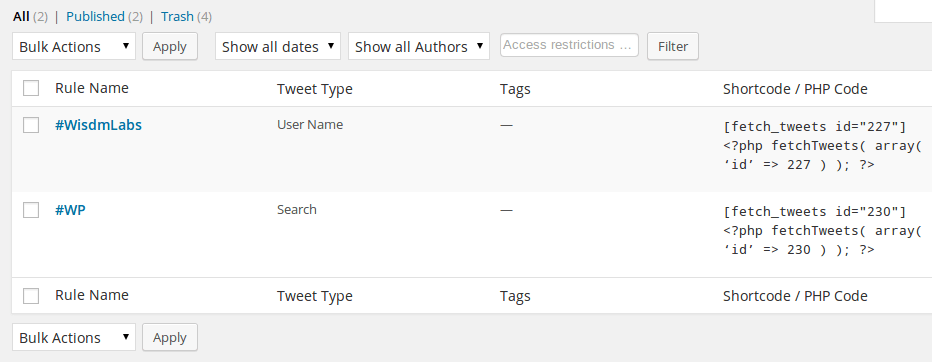The image size is (932, 362).
Task: Check the #WisdmLabs rule checkbox
Action: [x=31, y=125]
